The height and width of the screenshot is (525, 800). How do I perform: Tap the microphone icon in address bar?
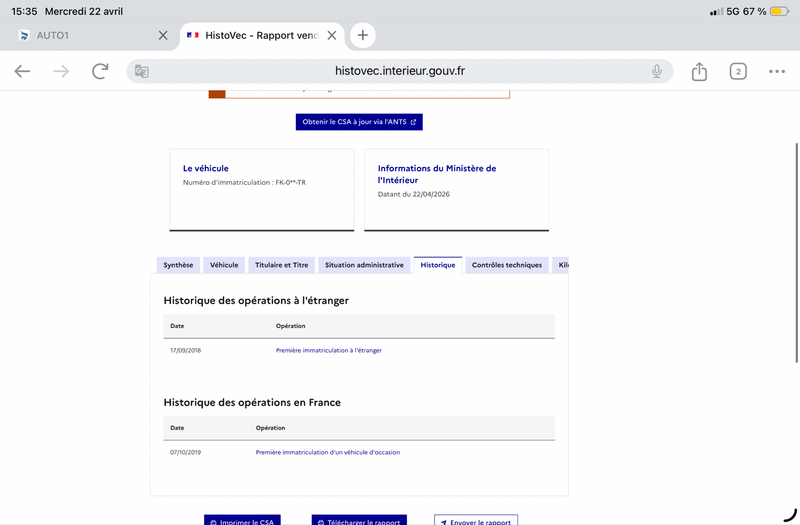[657, 71]
